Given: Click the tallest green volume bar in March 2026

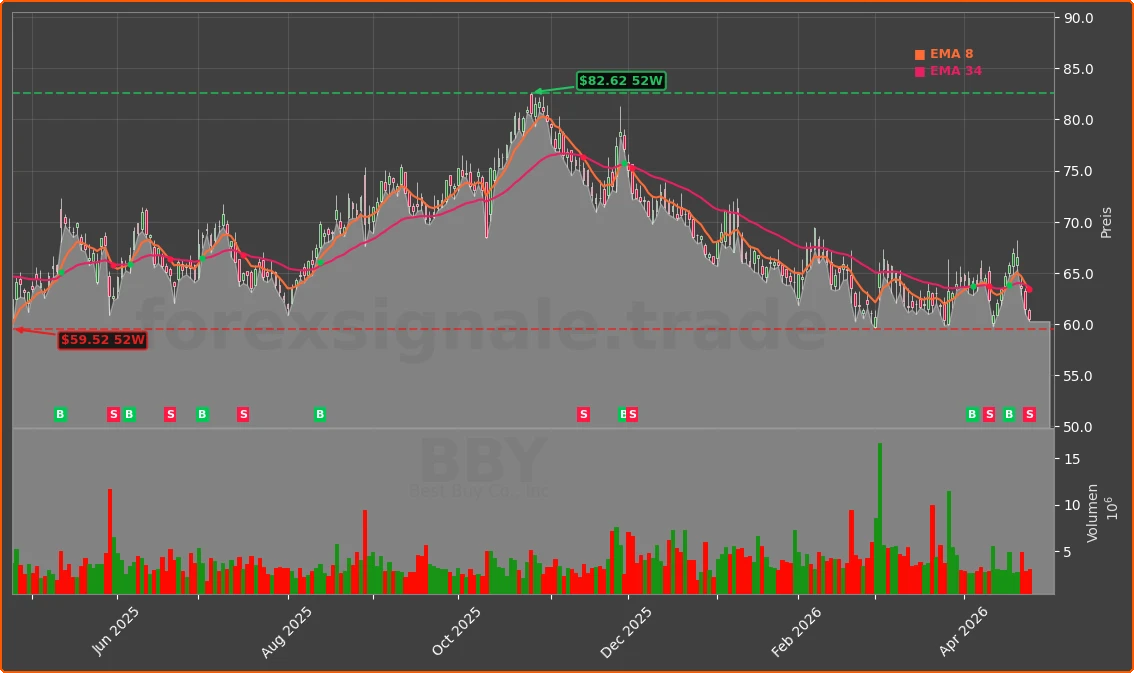Looking at the screenshot, I should coord(879,518).
